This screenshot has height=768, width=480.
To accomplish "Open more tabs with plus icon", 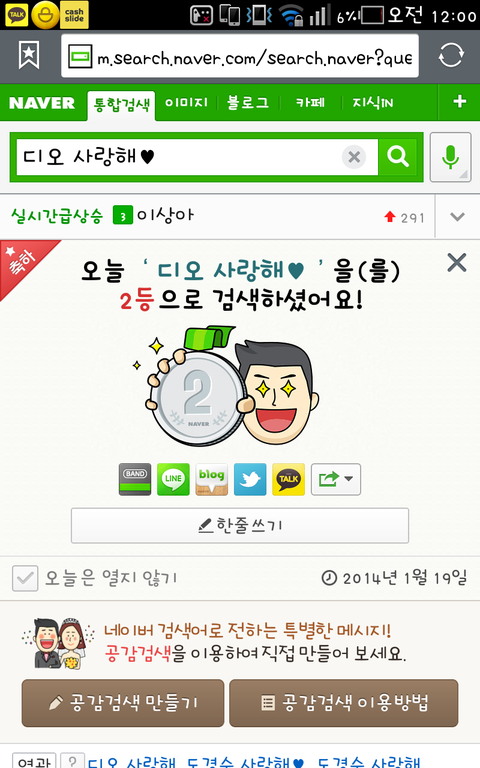I will (459, 102).
